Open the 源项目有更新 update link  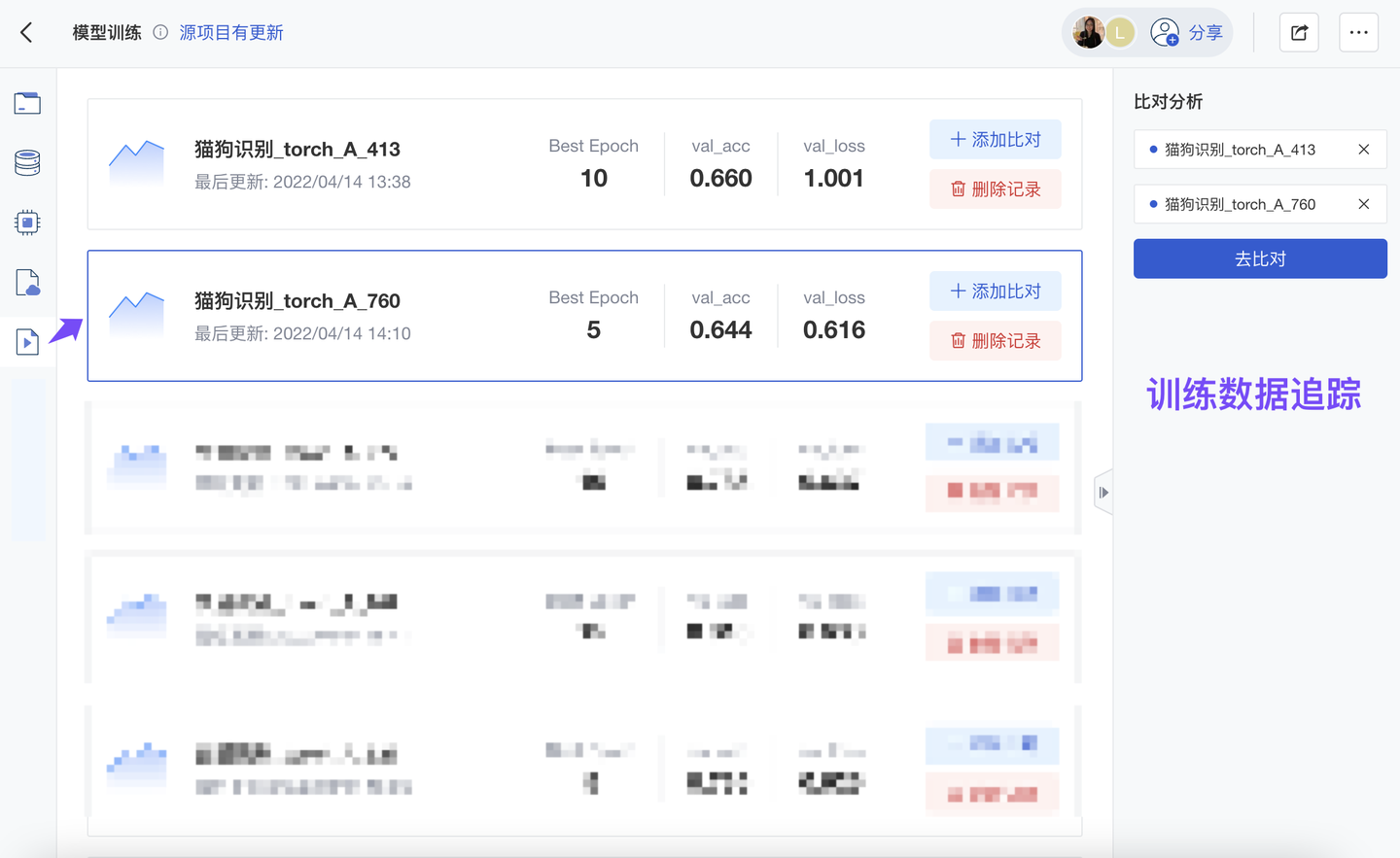coord(230,32)
